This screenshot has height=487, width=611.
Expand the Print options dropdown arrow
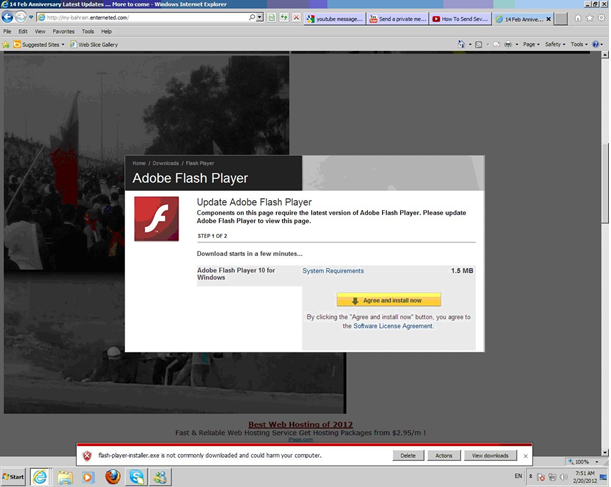517,44
